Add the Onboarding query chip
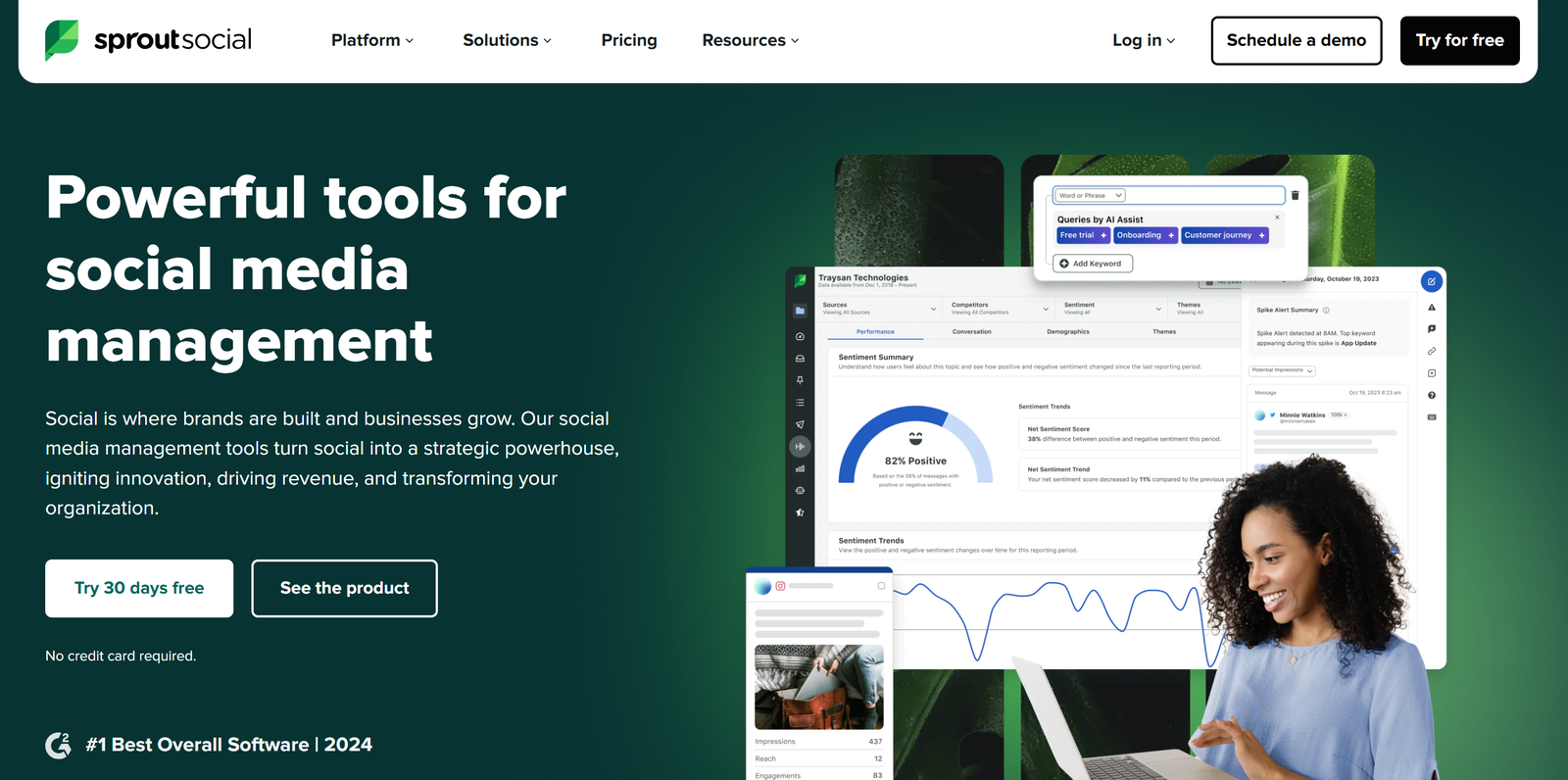 [1145, 235]
